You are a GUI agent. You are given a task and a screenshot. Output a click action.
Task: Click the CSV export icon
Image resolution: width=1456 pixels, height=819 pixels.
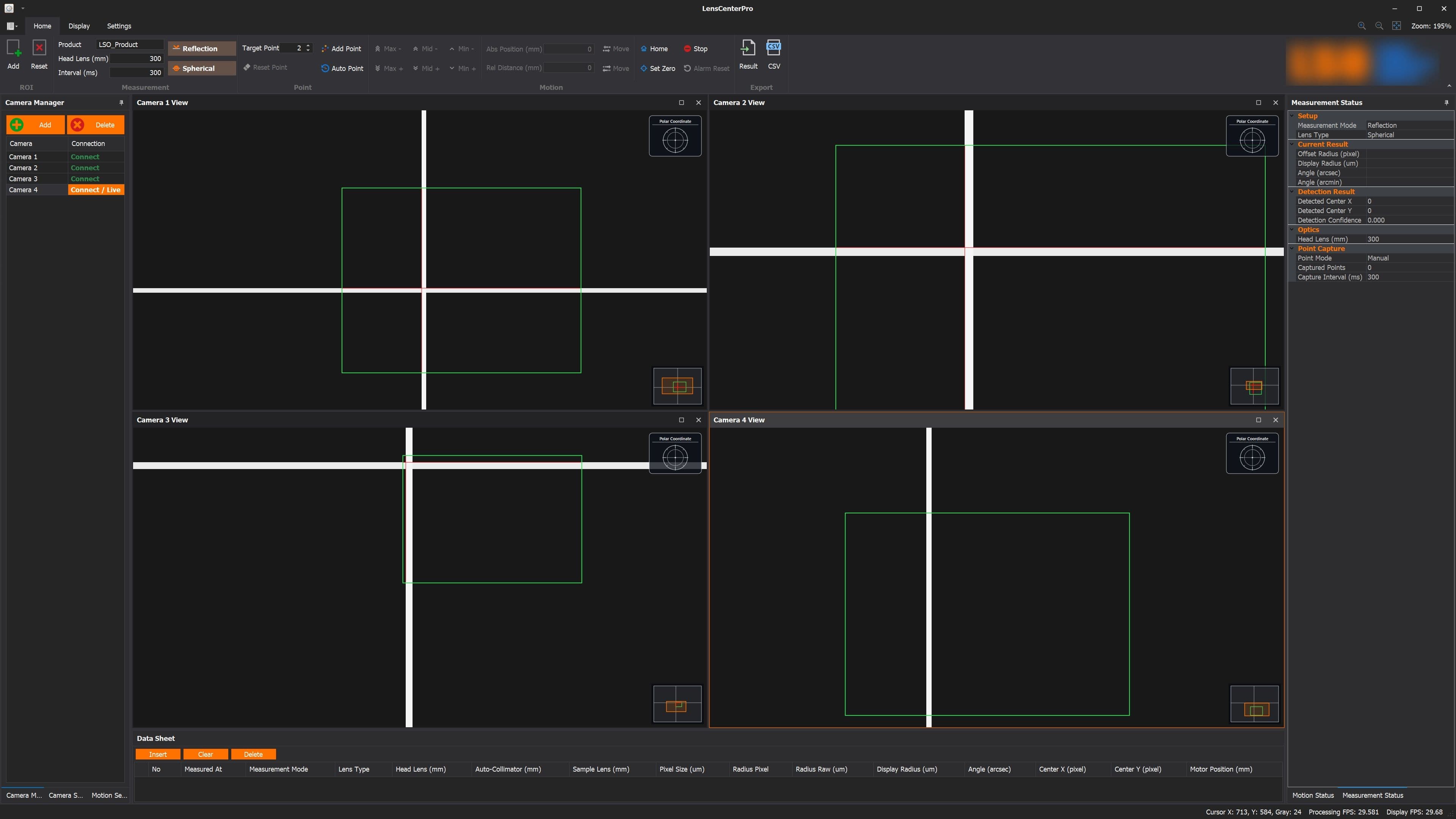(x=773, y=49)
